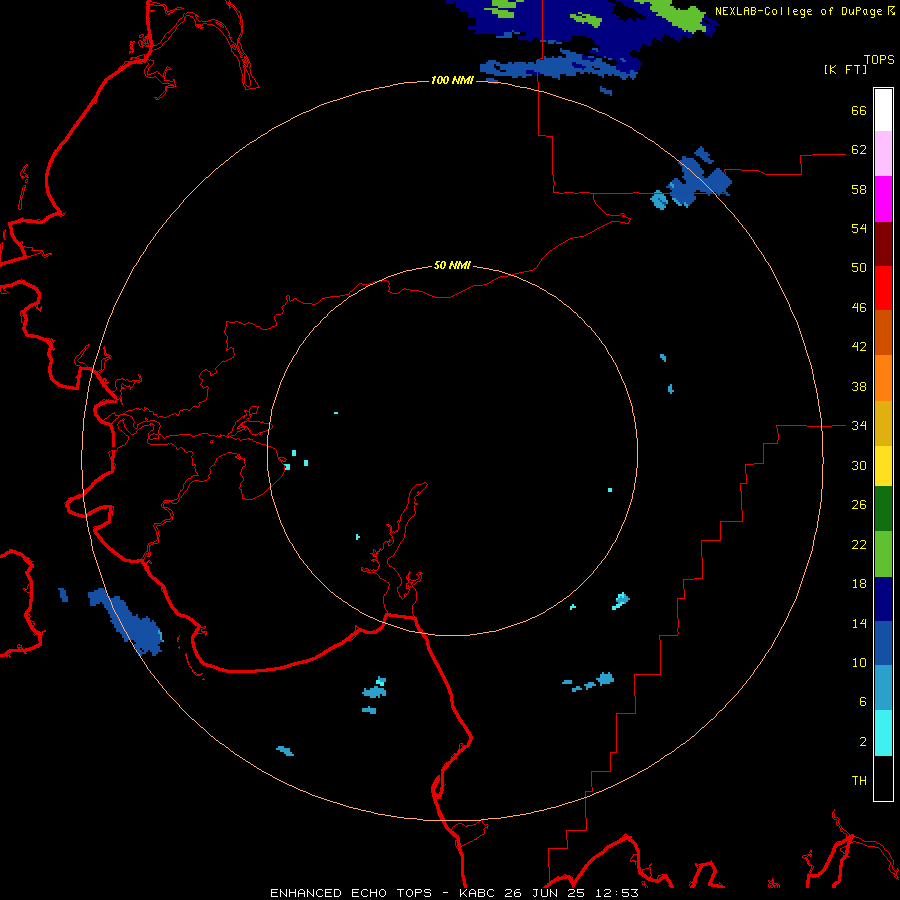Viewport: 900px width, 900px height.
Task: Click the dark orange legend color segment
Action: [x=883, y=333]
